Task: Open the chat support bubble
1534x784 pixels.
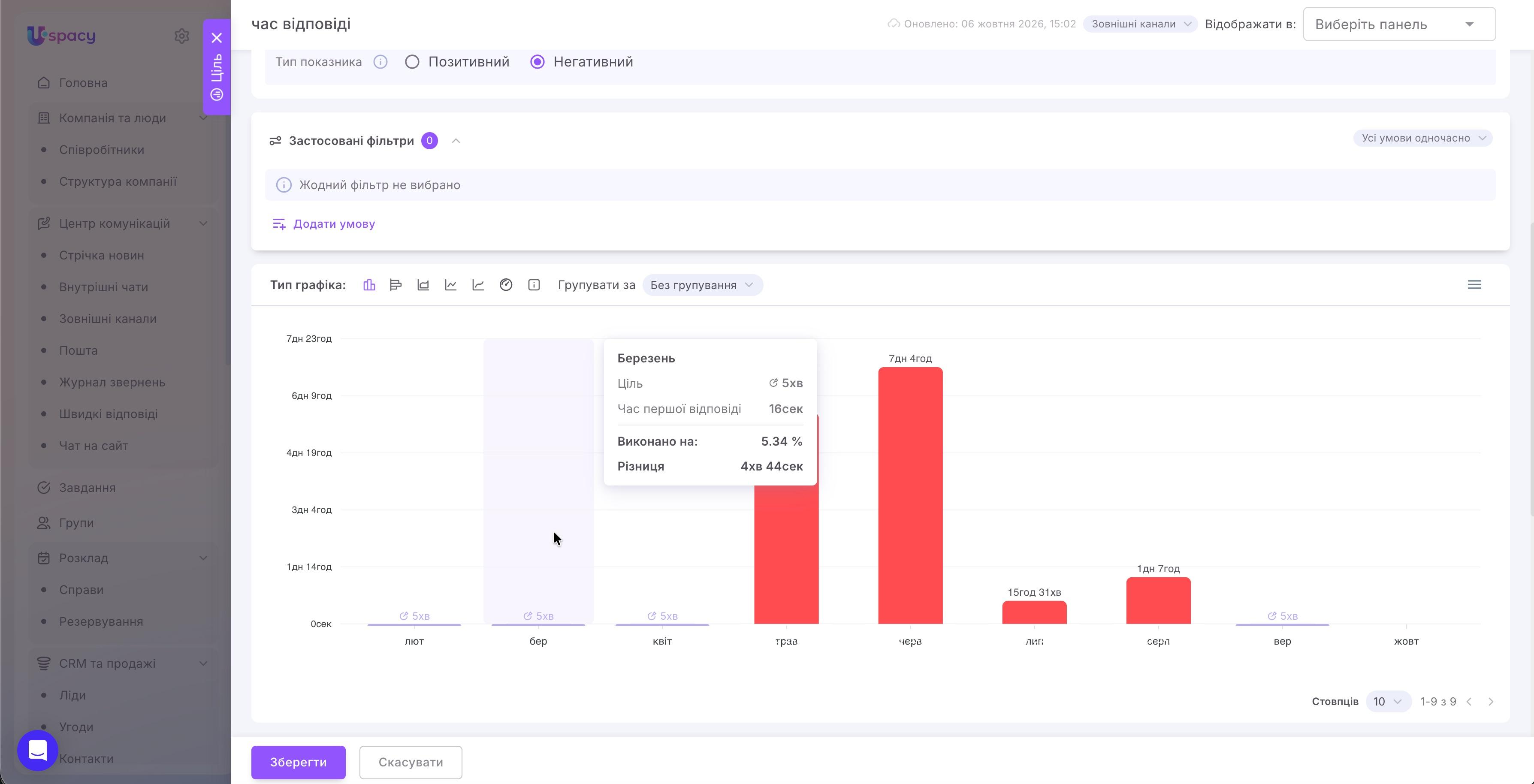Action: (x=37, y=750)
